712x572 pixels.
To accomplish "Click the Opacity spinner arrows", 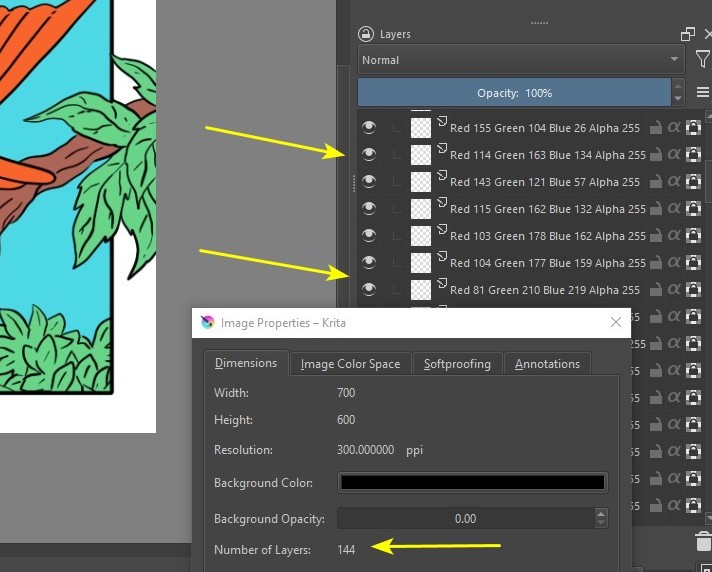I will coord(679,93).
